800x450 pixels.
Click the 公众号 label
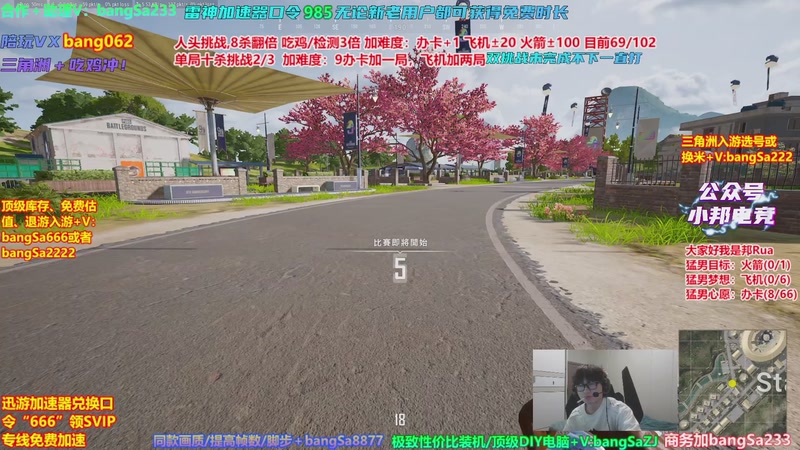point(731,192)
